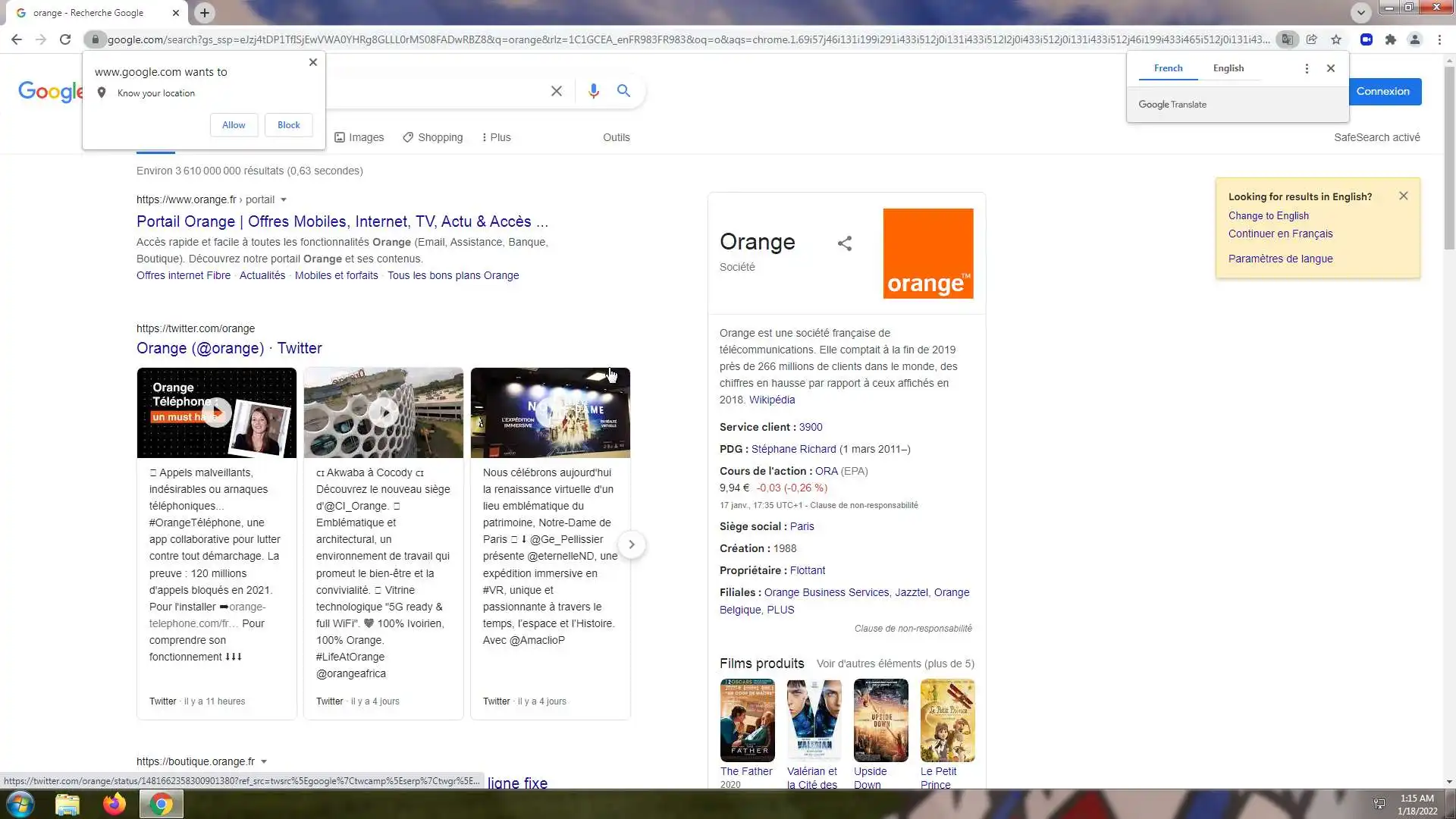Click the Connexion sign-in button
The height and width of the screenshot is (819, 1456).
point(1382,91)
